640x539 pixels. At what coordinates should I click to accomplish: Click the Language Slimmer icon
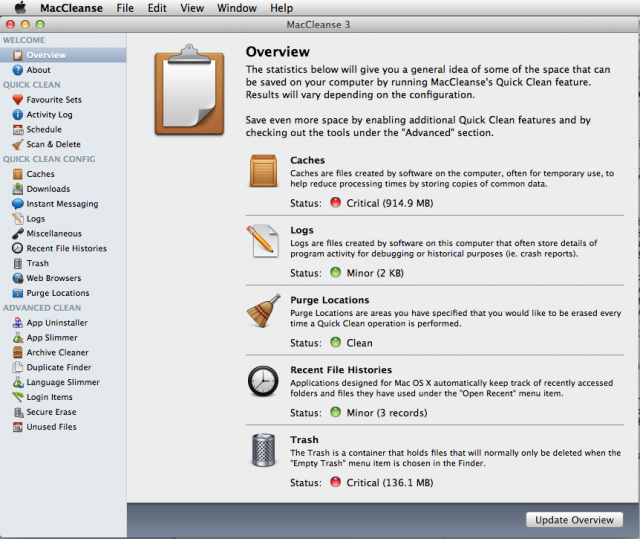click(18, 382)
